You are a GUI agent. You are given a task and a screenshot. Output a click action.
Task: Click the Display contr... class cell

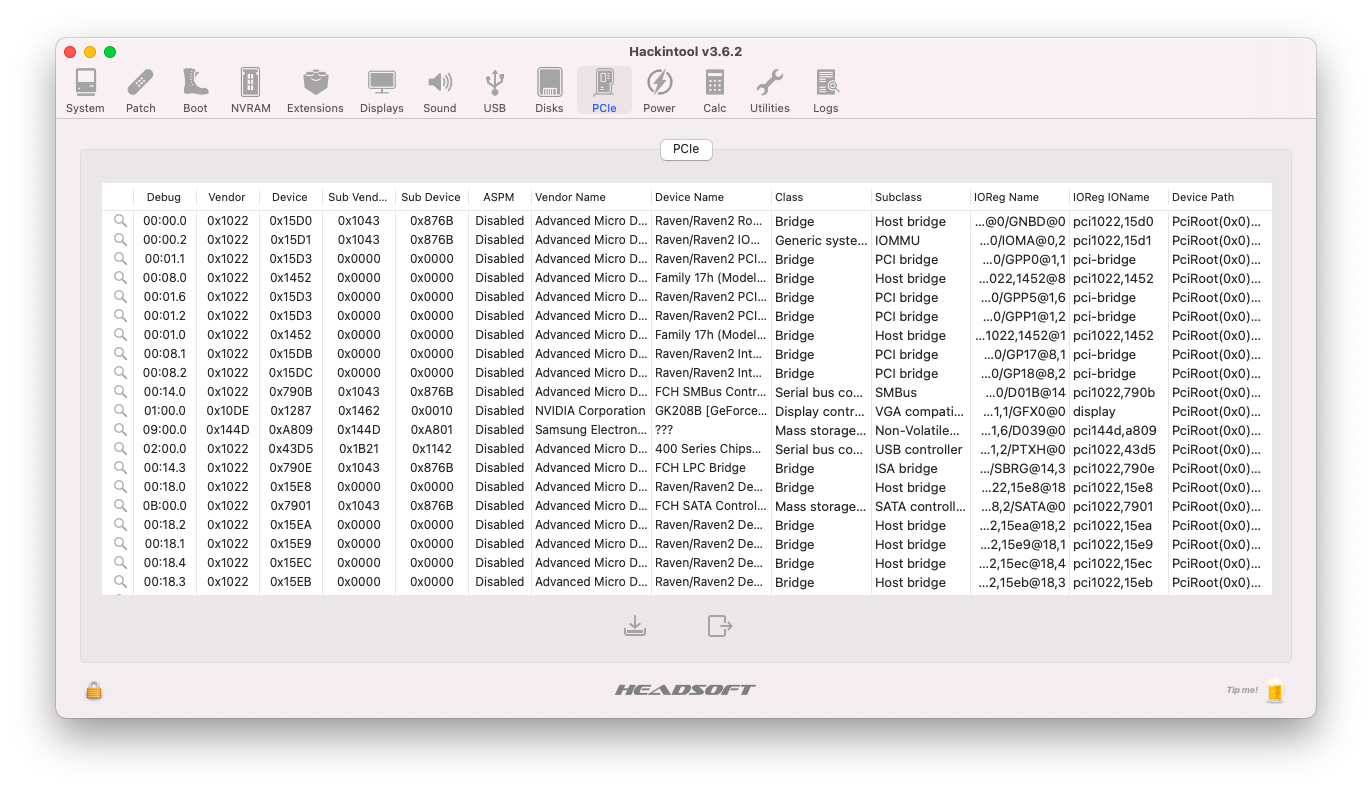point(821,411)
